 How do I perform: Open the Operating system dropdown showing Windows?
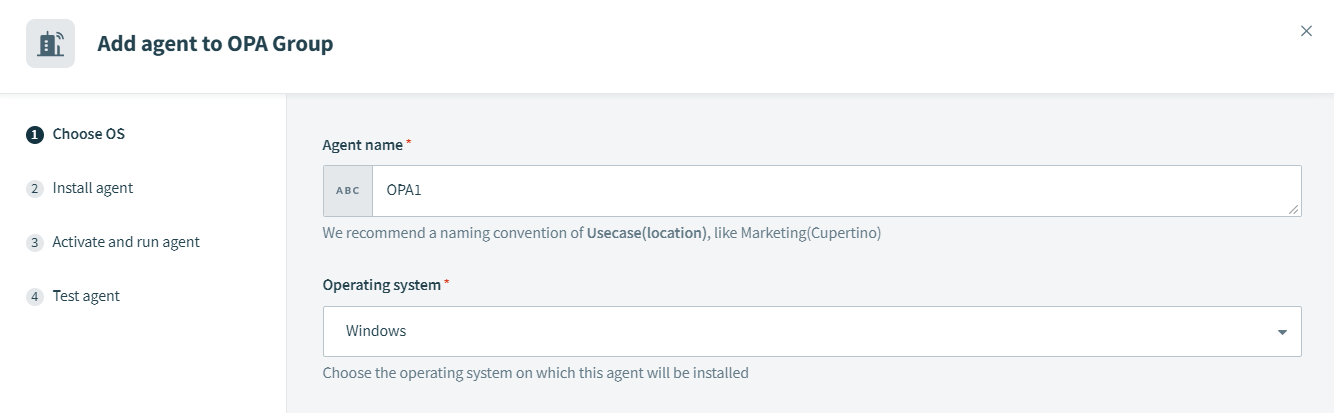(800, 331)
